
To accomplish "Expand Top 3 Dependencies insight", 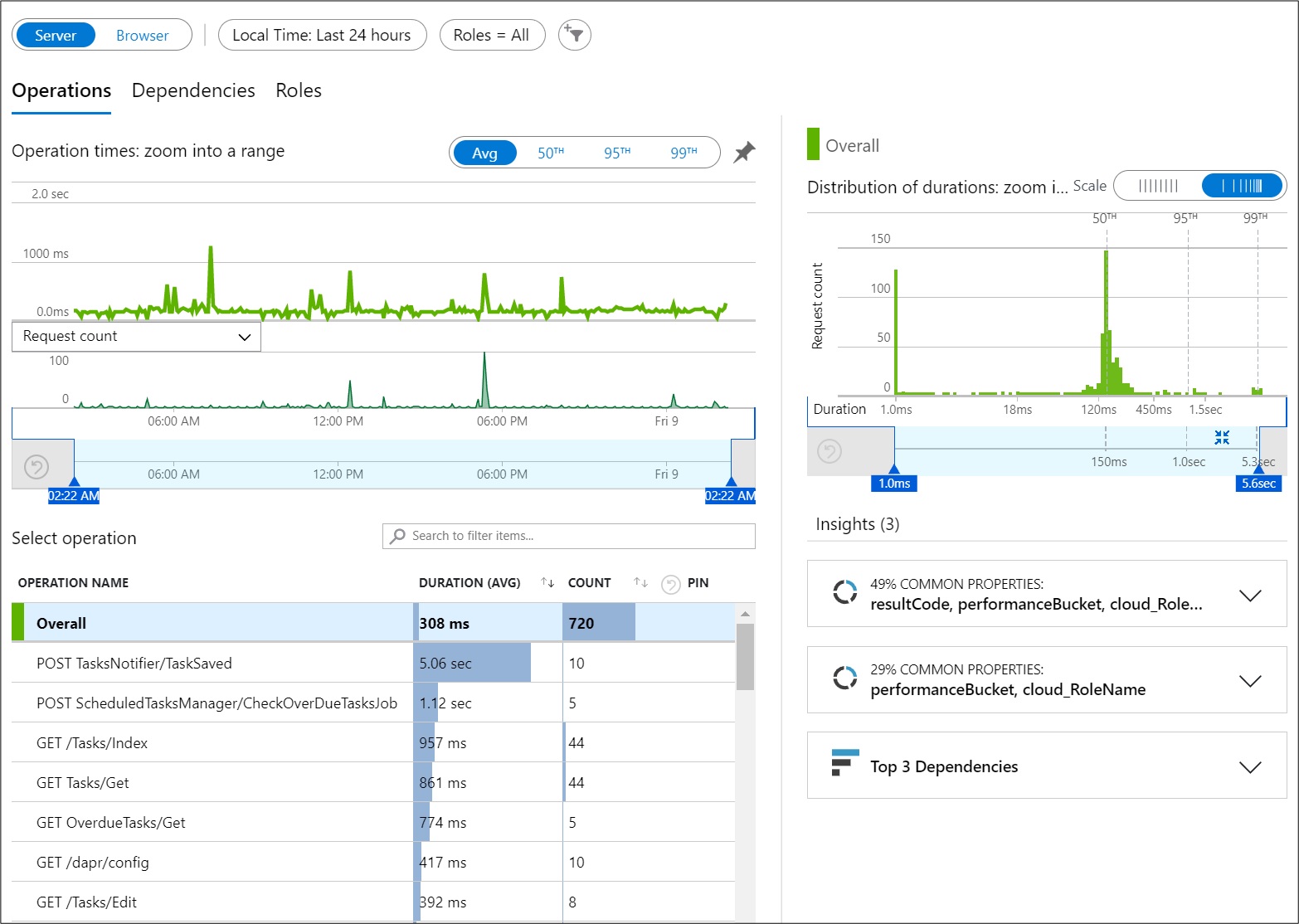I will 1249,766.
